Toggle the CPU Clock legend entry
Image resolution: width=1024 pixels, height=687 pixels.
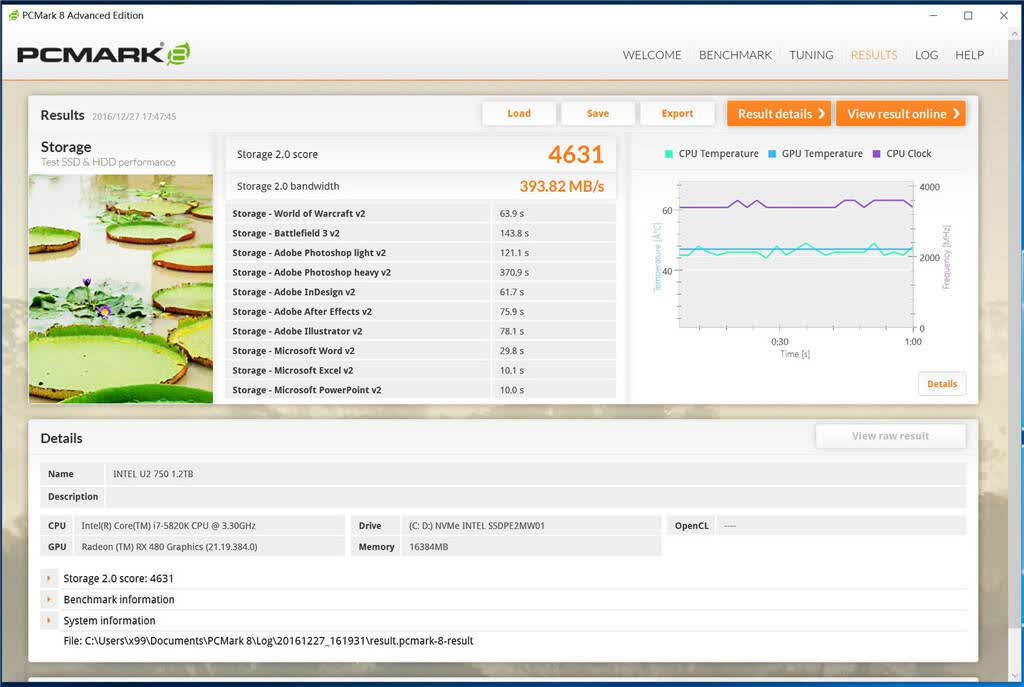tap(902, 154)
